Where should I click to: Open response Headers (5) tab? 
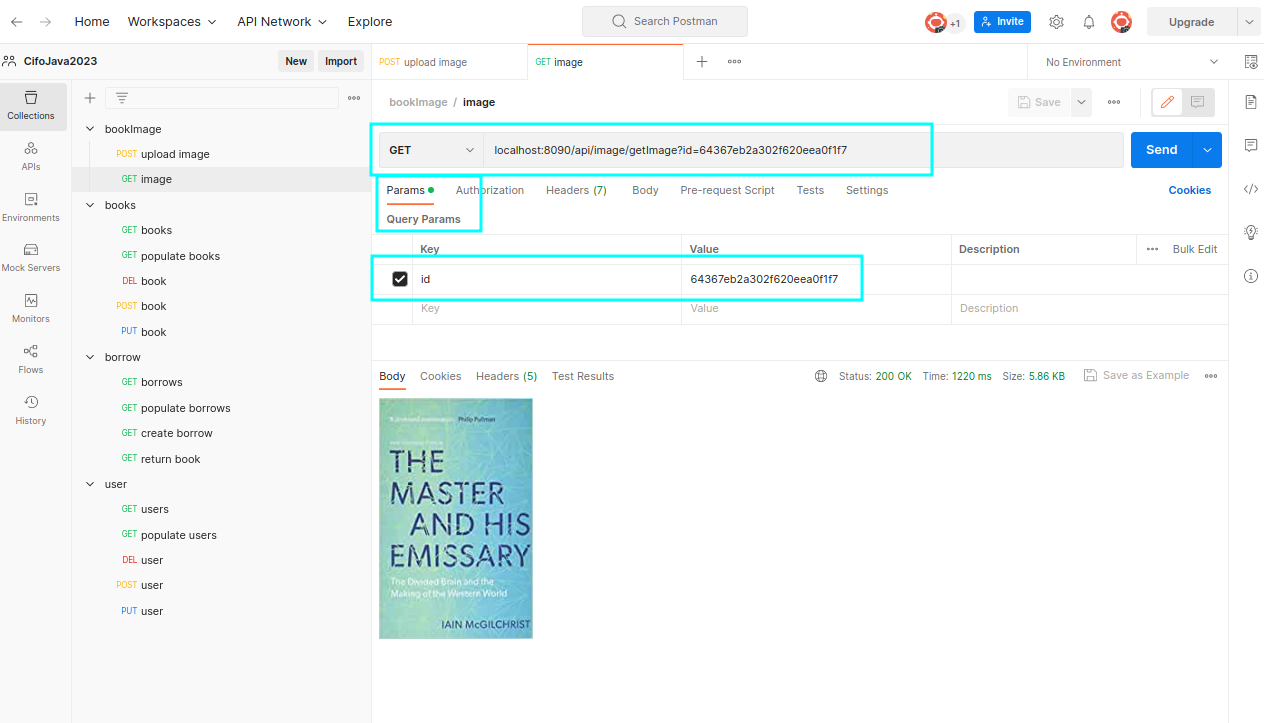[x=506, y=376]
